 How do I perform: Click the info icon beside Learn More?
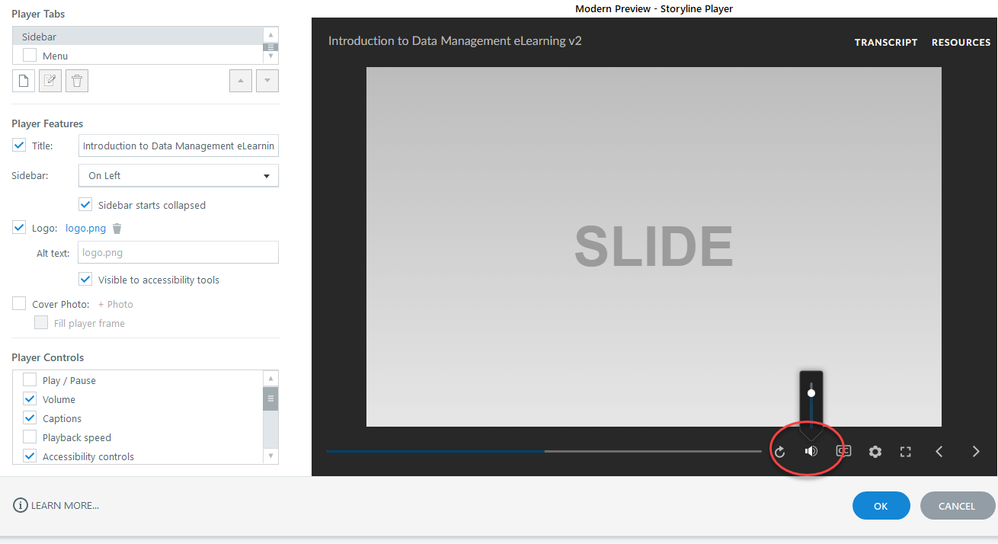point(20,505)
